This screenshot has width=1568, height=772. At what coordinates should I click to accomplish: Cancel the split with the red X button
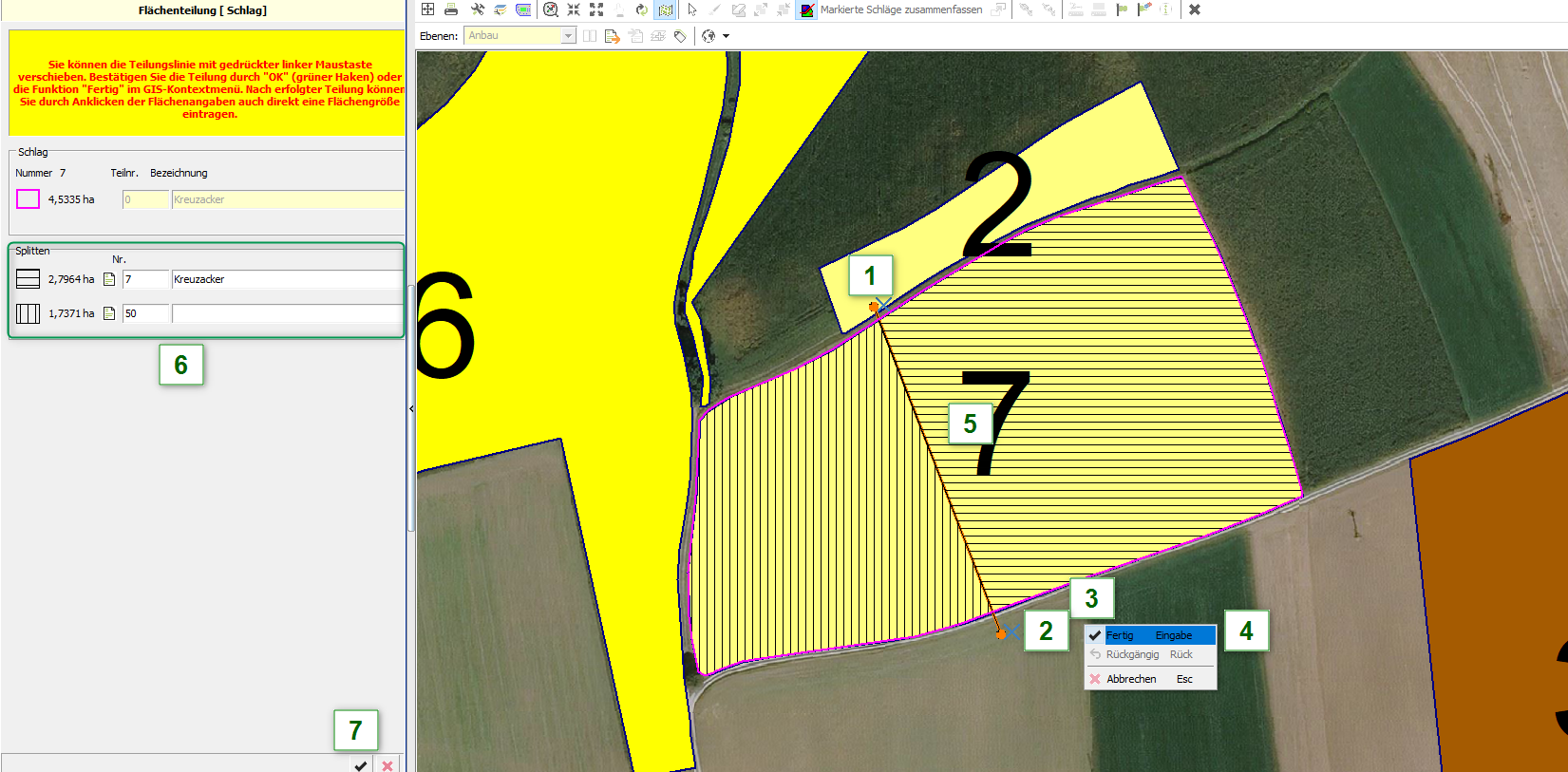click(x=387, y=765)
